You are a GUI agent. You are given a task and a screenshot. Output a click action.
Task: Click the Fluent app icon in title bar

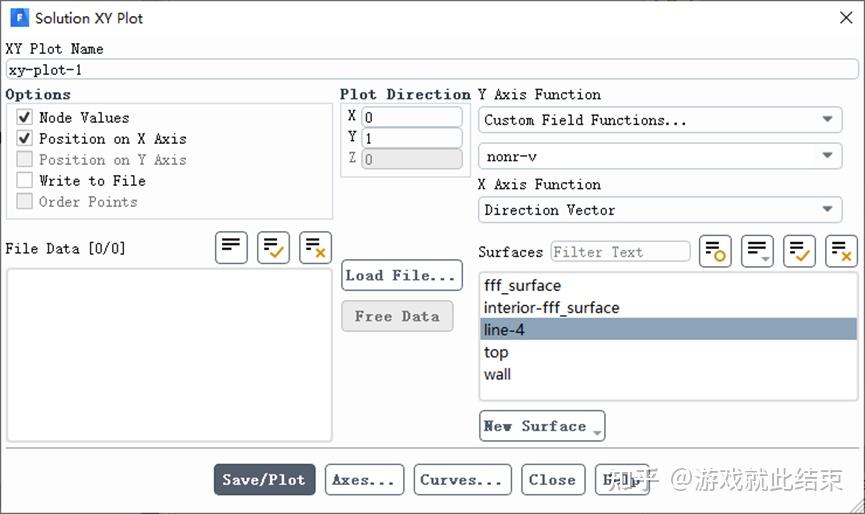click(19, 17)
